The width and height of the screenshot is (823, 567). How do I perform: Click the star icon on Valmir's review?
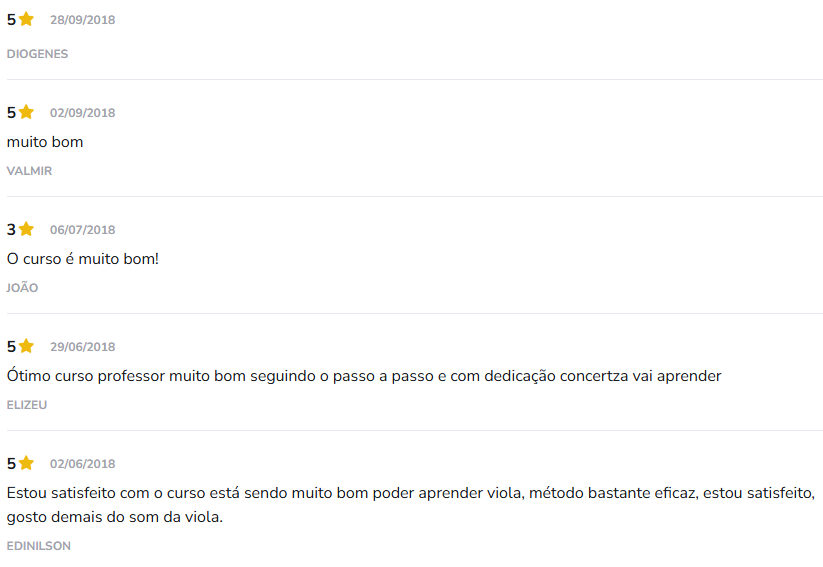26,112
